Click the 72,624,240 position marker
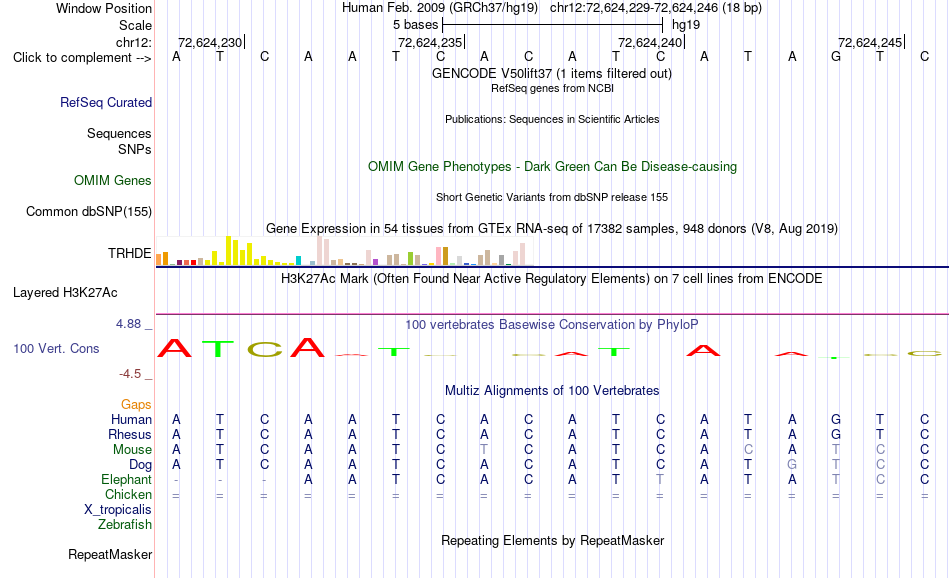The image size is (950, 578). 651,42
